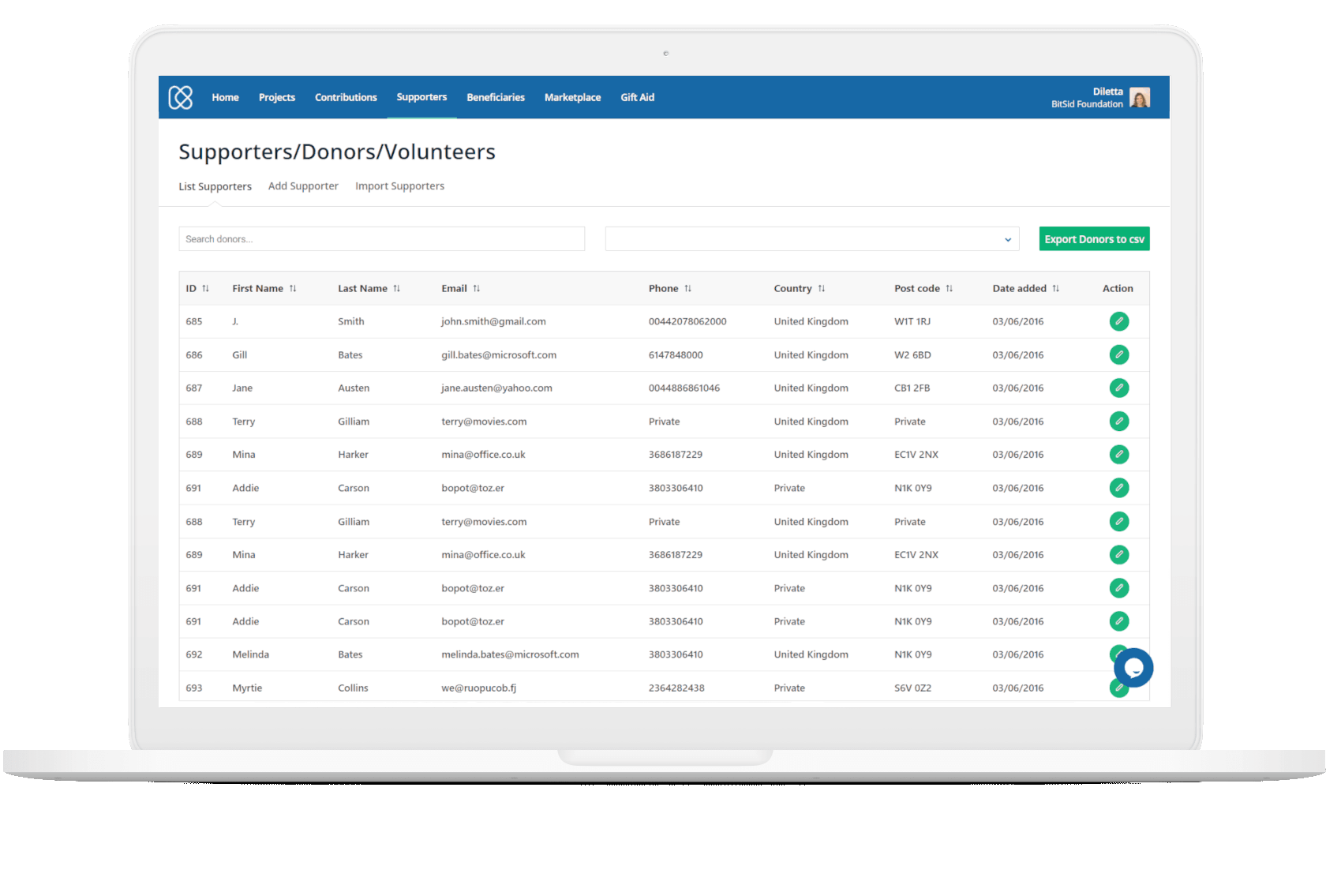Sort table by Date added

tap(1055, 289)
